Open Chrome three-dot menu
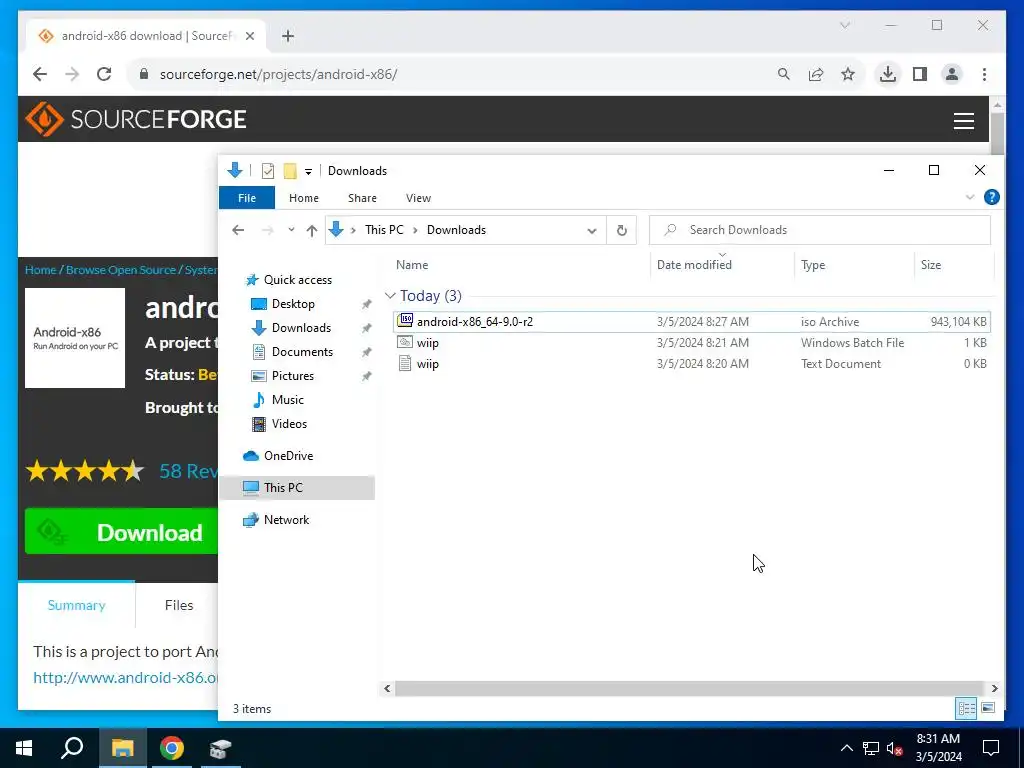The width and height of the screenshot is (1024, 768). 984,74
